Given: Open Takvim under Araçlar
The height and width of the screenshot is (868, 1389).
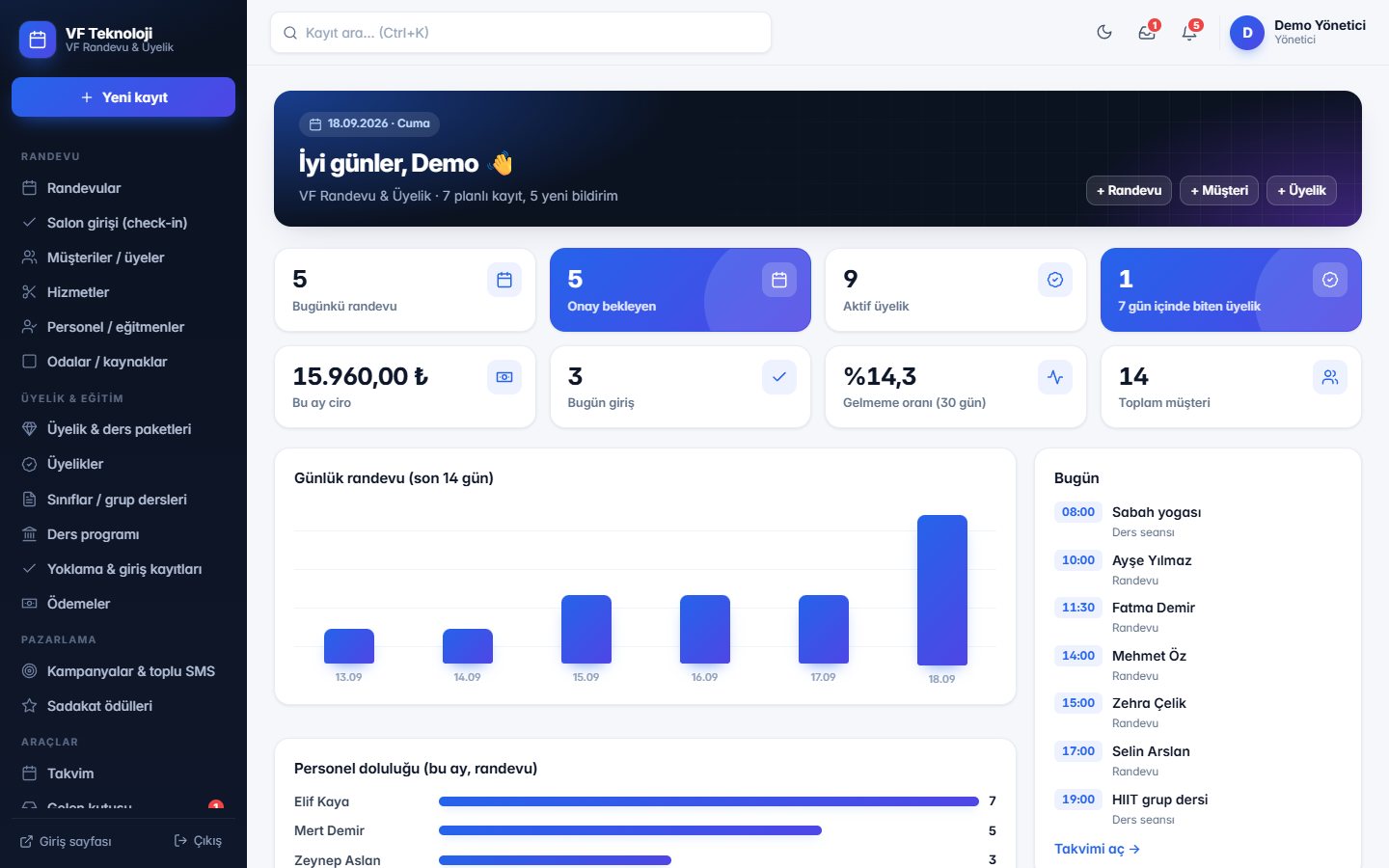Looking at the screenshot, I should tap(123, 773).
